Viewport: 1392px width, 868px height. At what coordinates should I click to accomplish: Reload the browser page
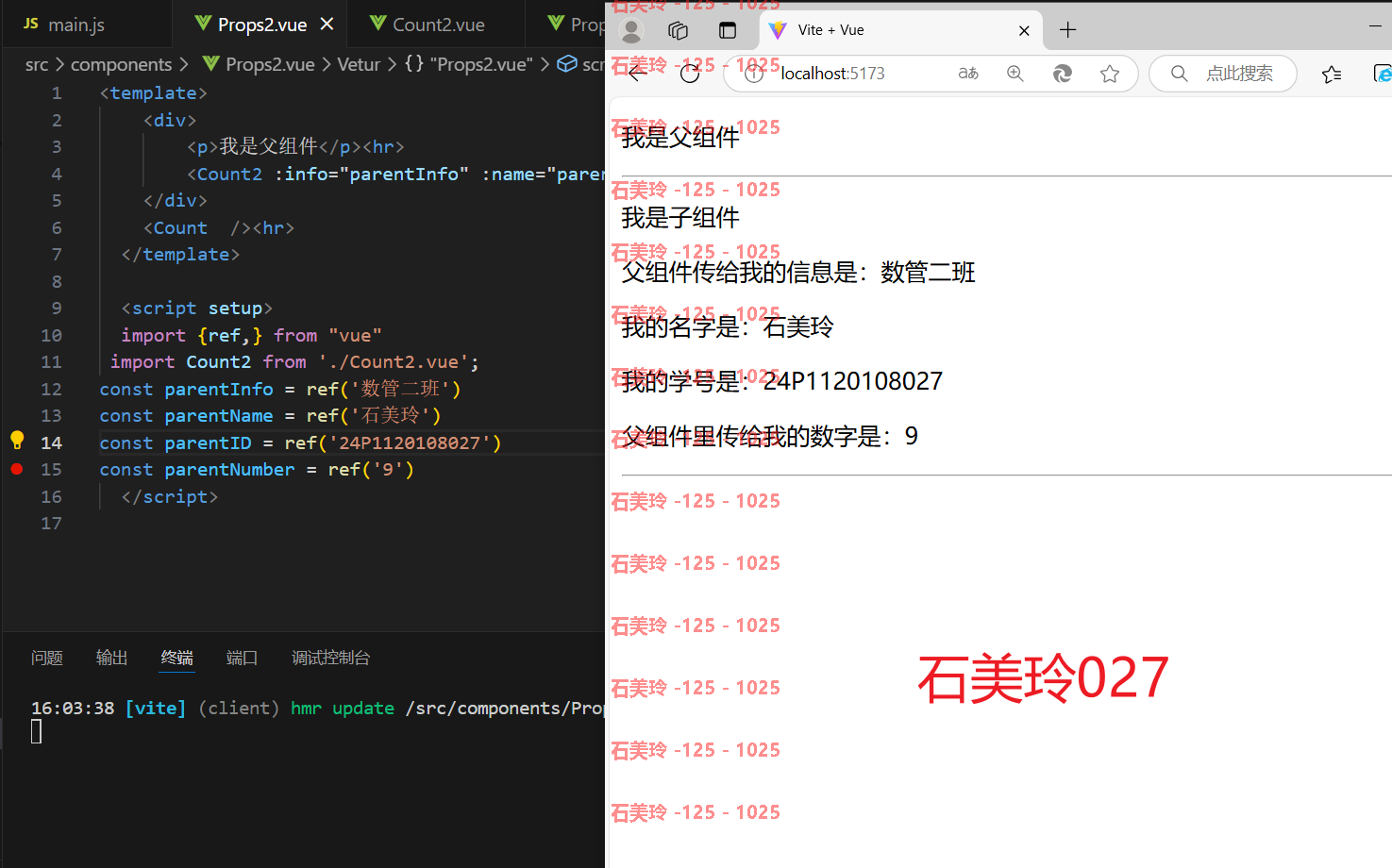(x=690, y=74)
